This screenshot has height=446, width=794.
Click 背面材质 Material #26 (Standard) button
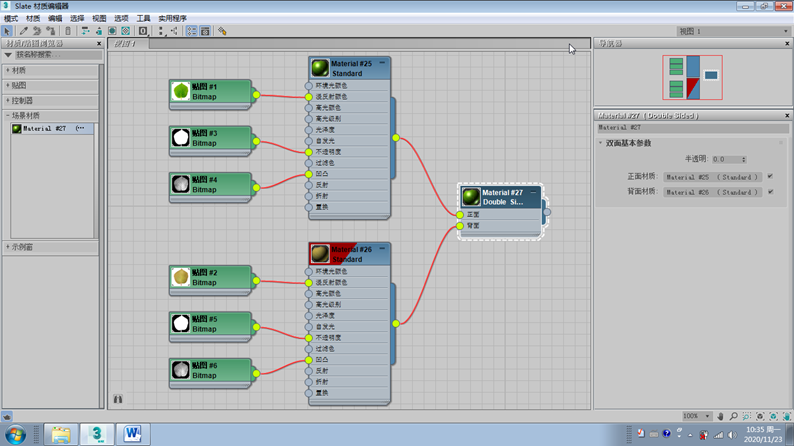tap(712, 192)
